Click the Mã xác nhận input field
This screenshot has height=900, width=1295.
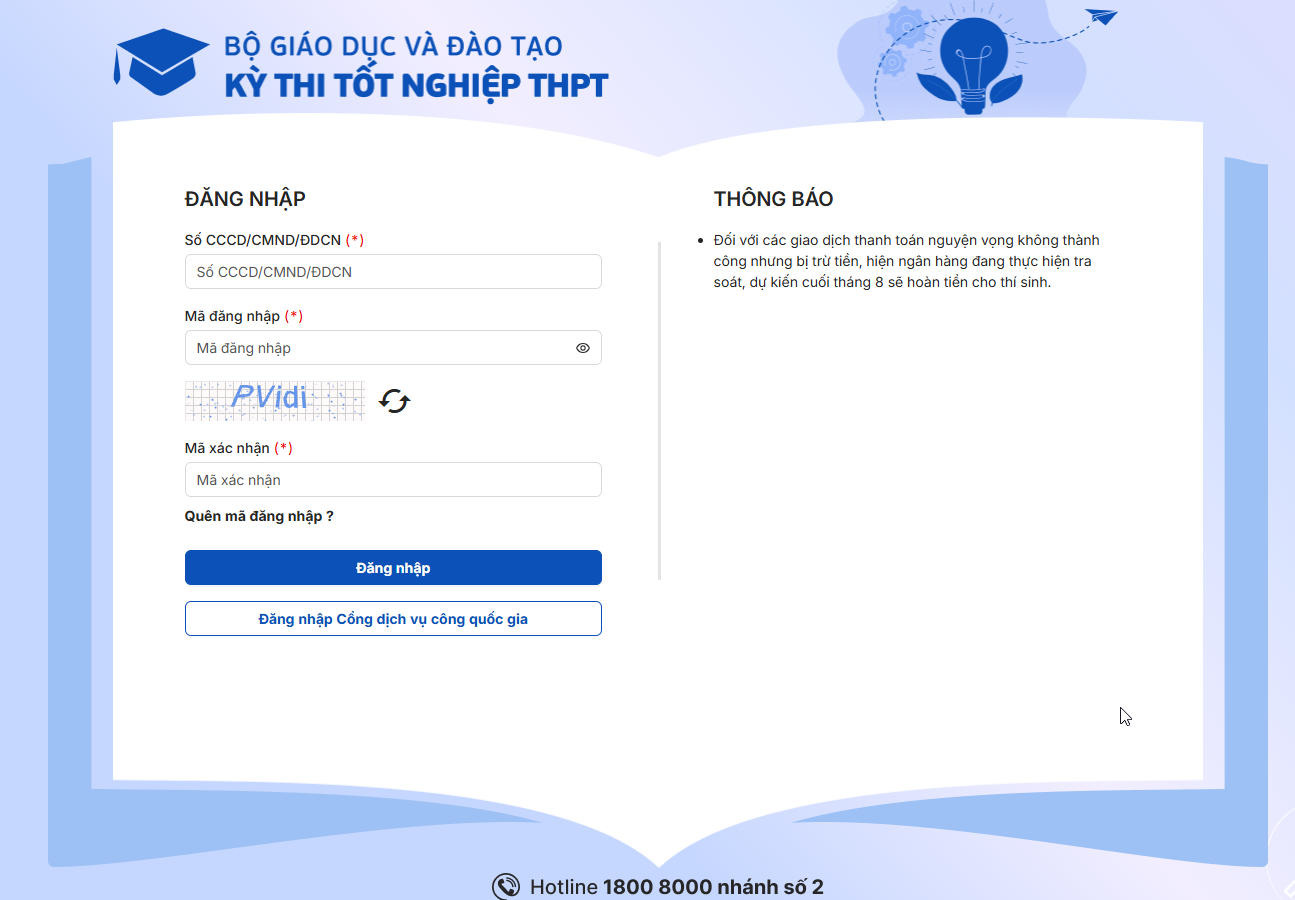coord(393,479)
